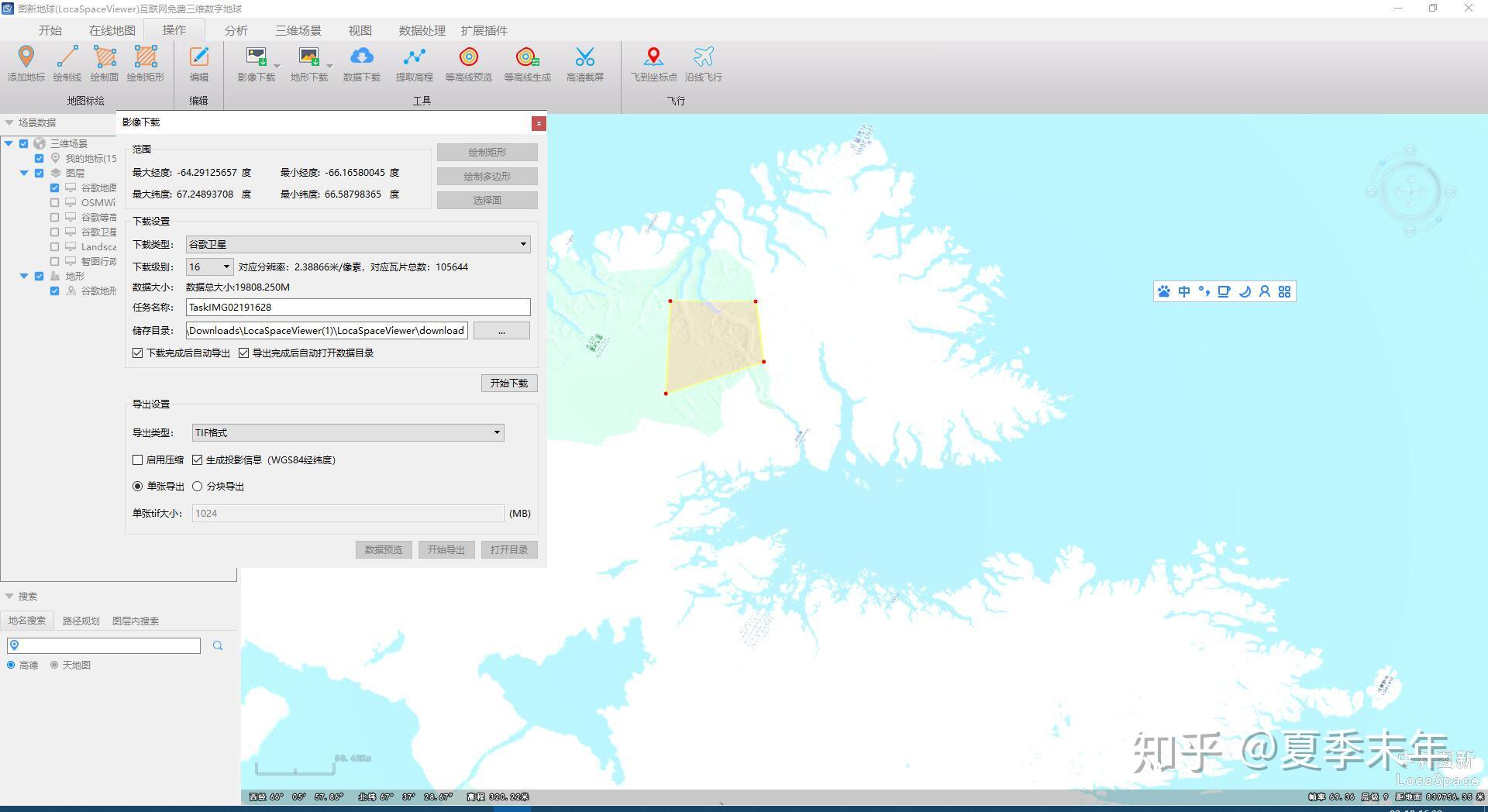Open the 分析 ribbon tab

click(236, 30)
